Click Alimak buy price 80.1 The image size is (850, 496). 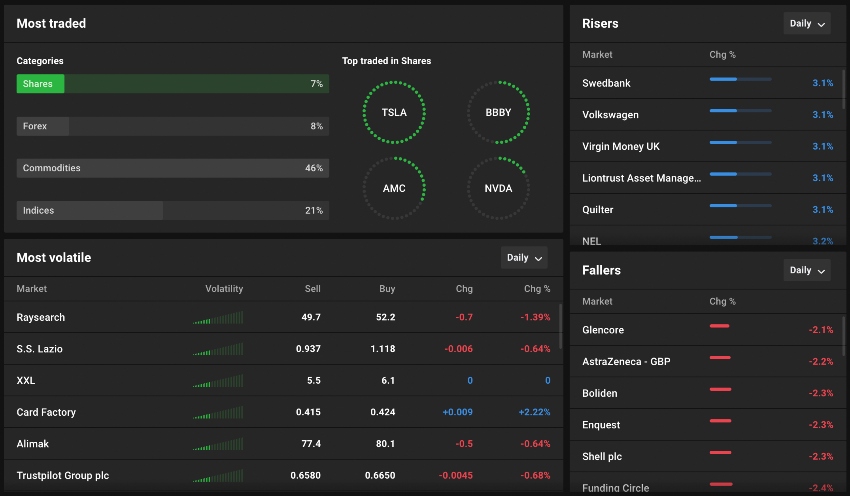click(385, 443)
